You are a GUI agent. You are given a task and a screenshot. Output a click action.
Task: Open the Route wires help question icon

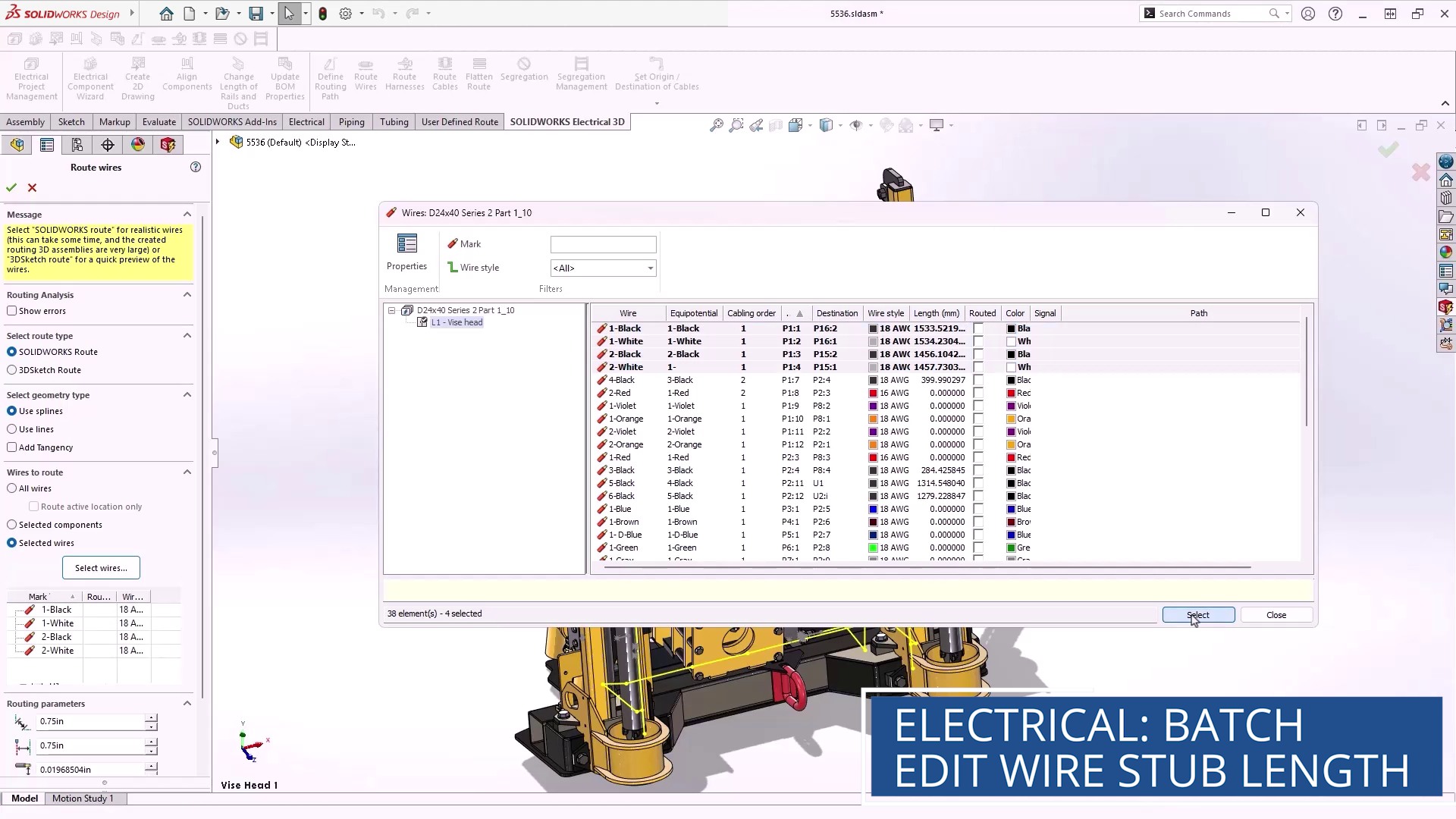(x=196, y=167)
